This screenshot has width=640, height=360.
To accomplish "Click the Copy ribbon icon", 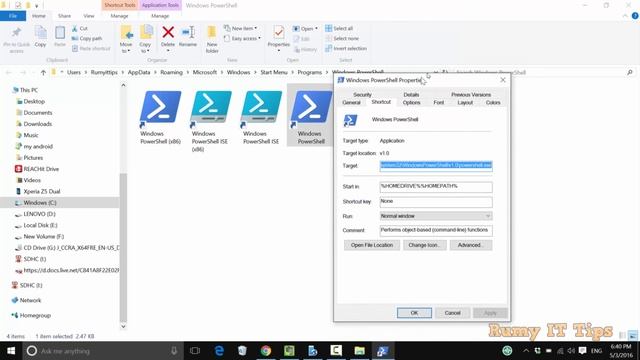I will [x=40, y=33].
